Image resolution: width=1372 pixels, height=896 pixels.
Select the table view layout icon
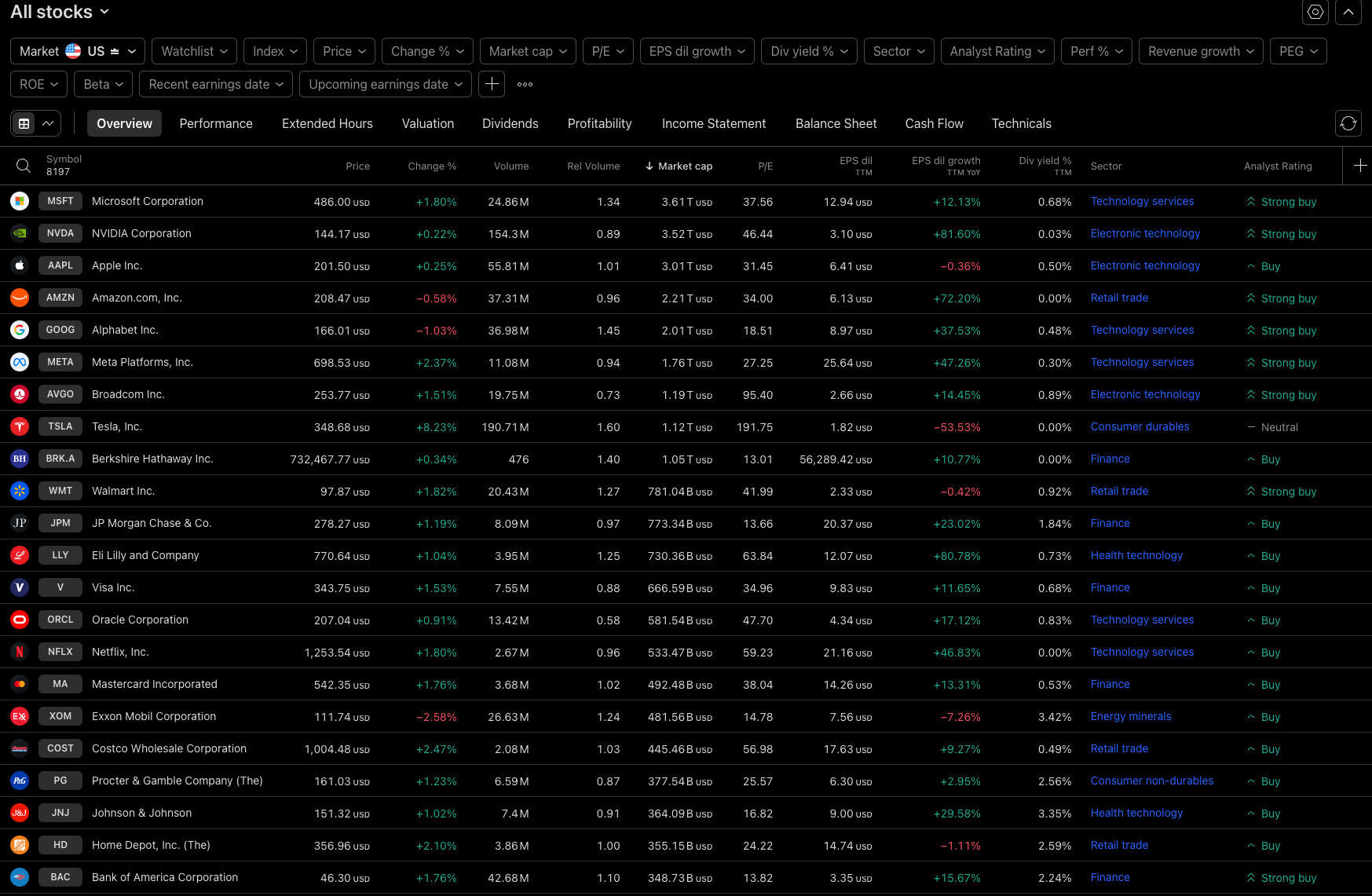pos(24,123)
